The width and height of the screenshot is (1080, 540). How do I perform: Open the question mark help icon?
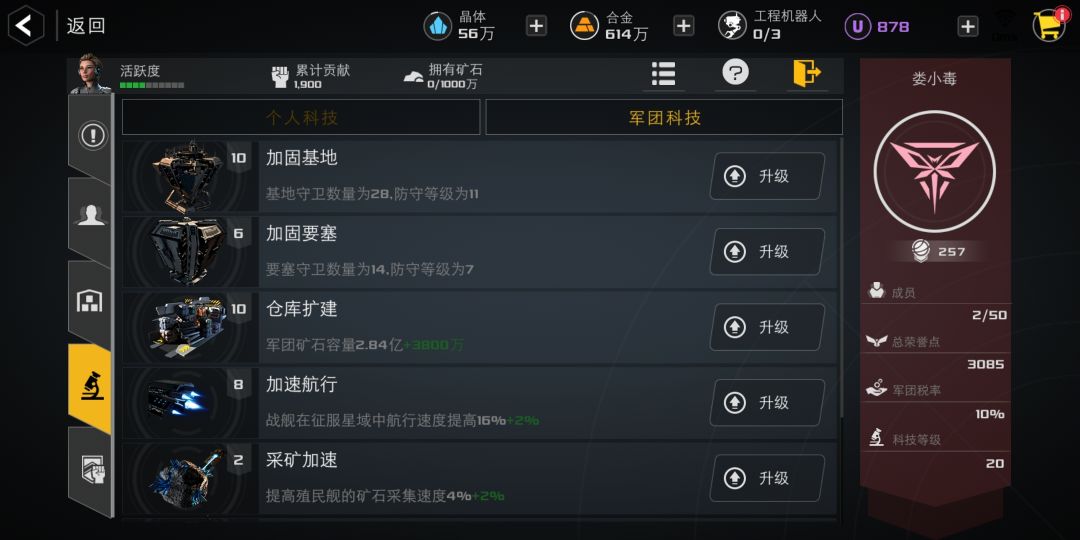(735, 72)
